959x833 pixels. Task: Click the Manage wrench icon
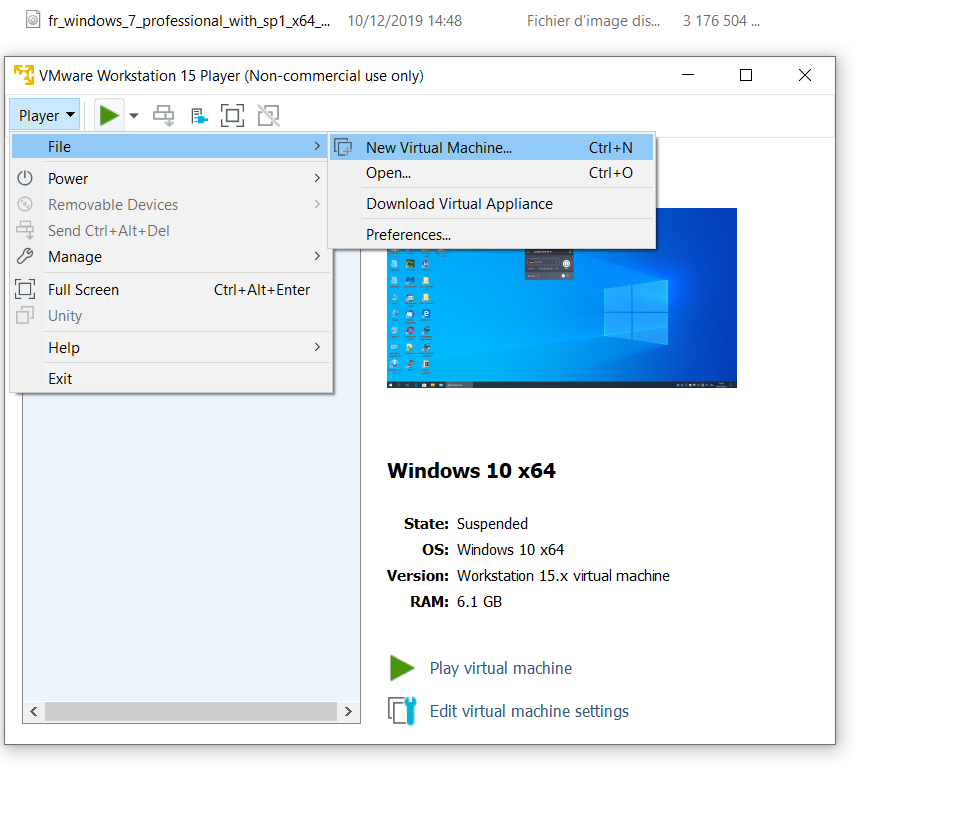25,256
